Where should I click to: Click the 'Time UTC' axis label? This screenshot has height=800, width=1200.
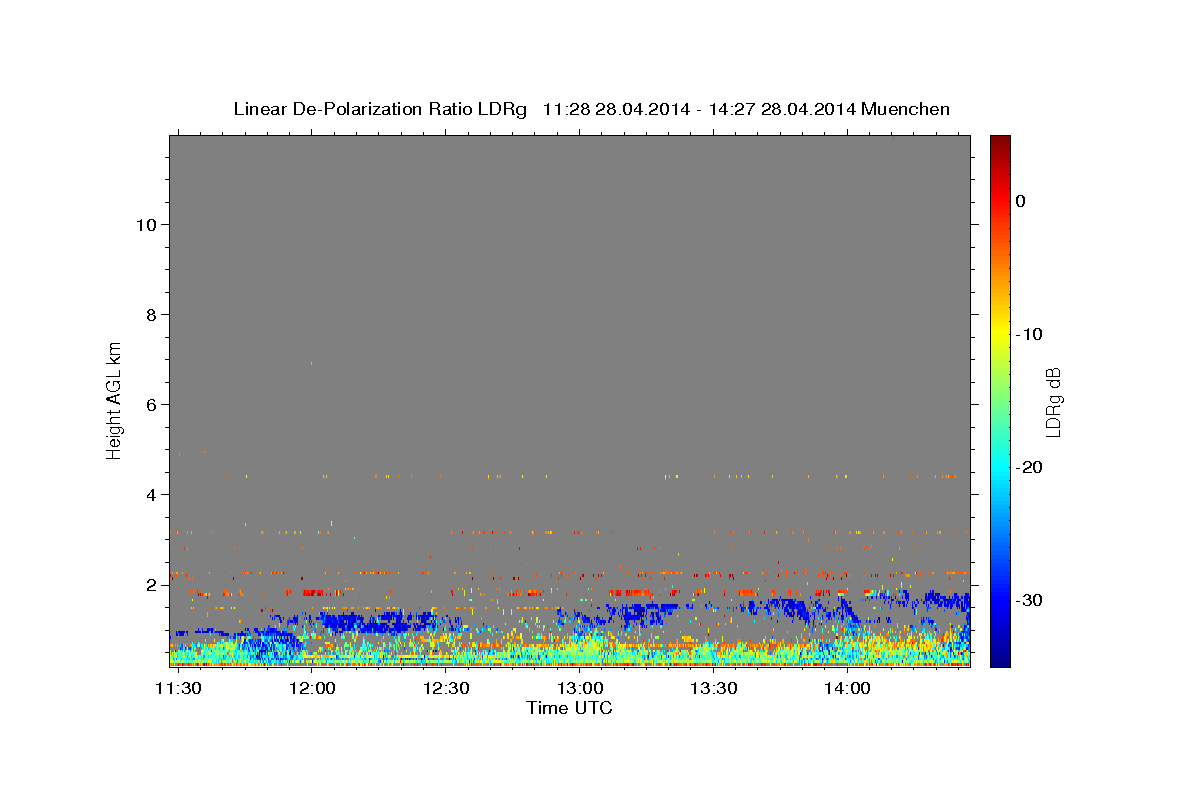(x=569, y=709)
